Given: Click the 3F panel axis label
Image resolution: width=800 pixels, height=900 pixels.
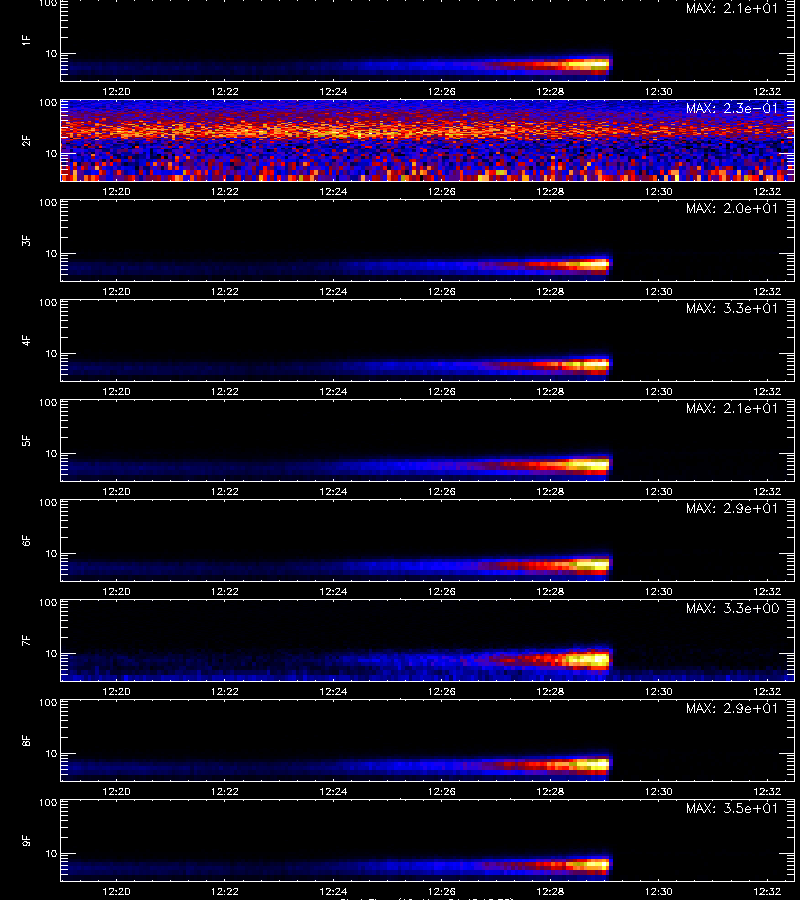Looking at the screenshot, I should coord(26,240).
